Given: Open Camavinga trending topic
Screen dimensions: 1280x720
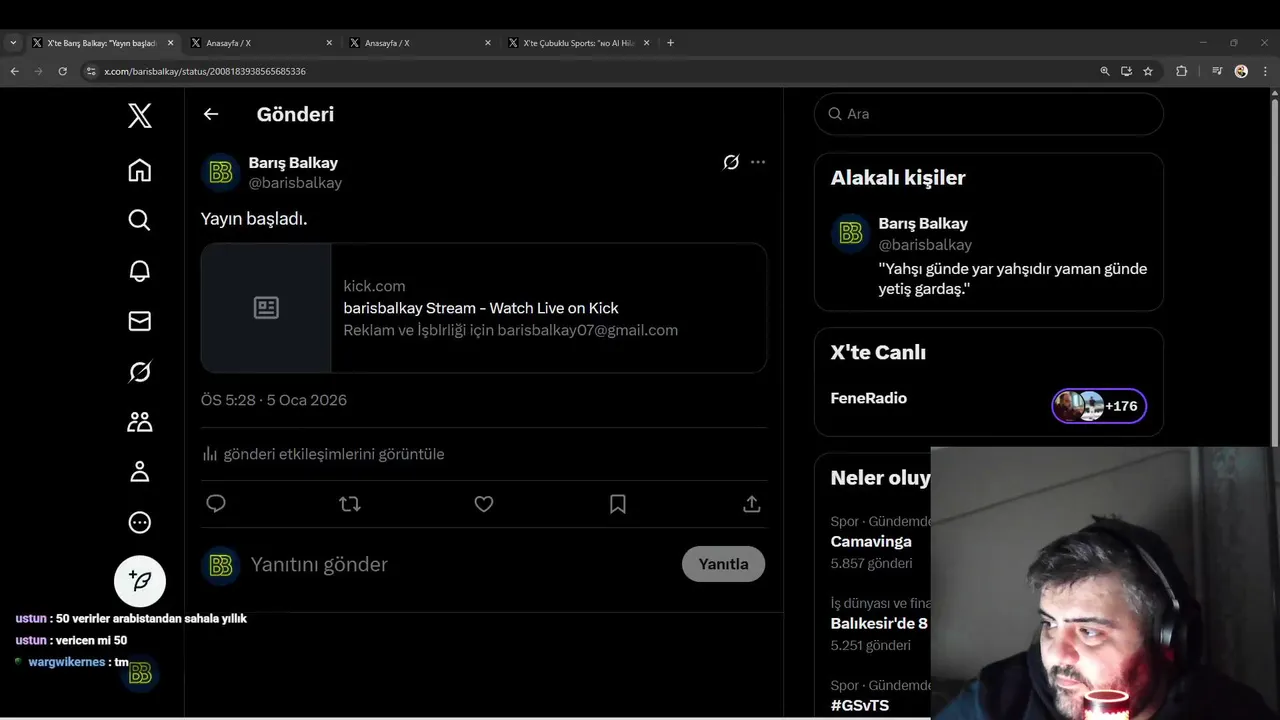Looking at the screenshot, I should click(x=871, y=542).
